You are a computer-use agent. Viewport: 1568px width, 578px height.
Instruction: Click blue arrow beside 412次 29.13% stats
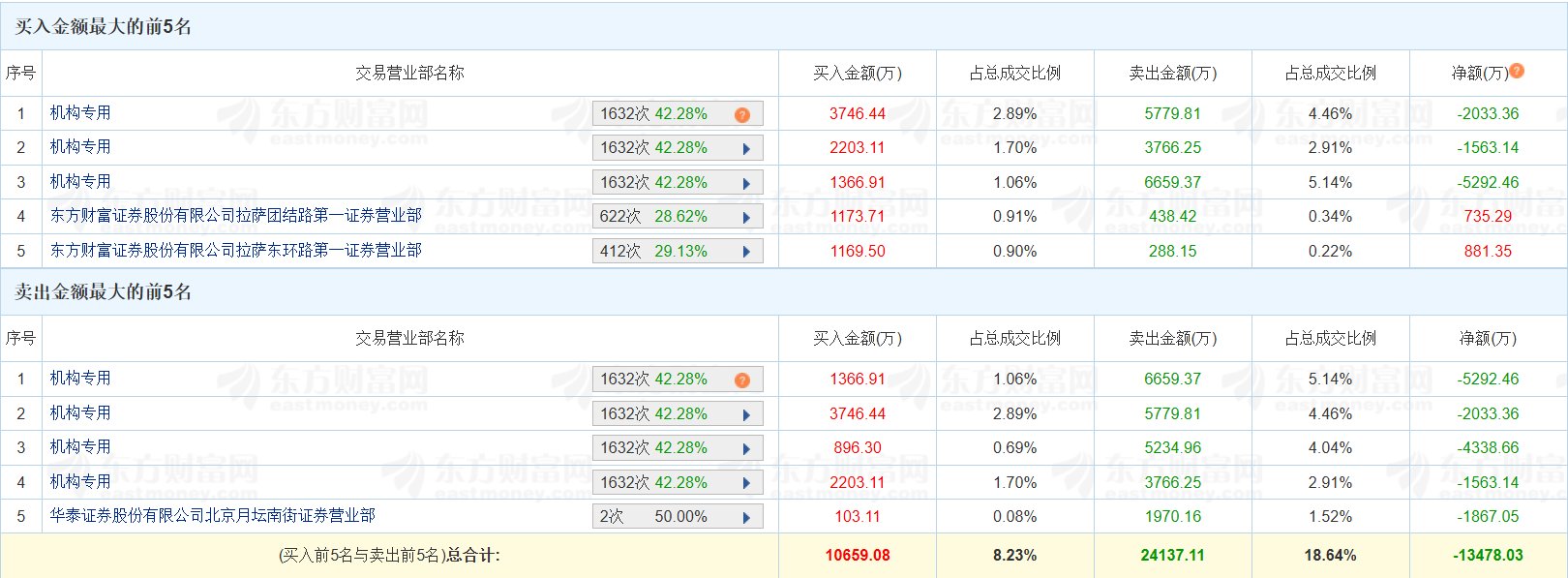pos(746,252)
